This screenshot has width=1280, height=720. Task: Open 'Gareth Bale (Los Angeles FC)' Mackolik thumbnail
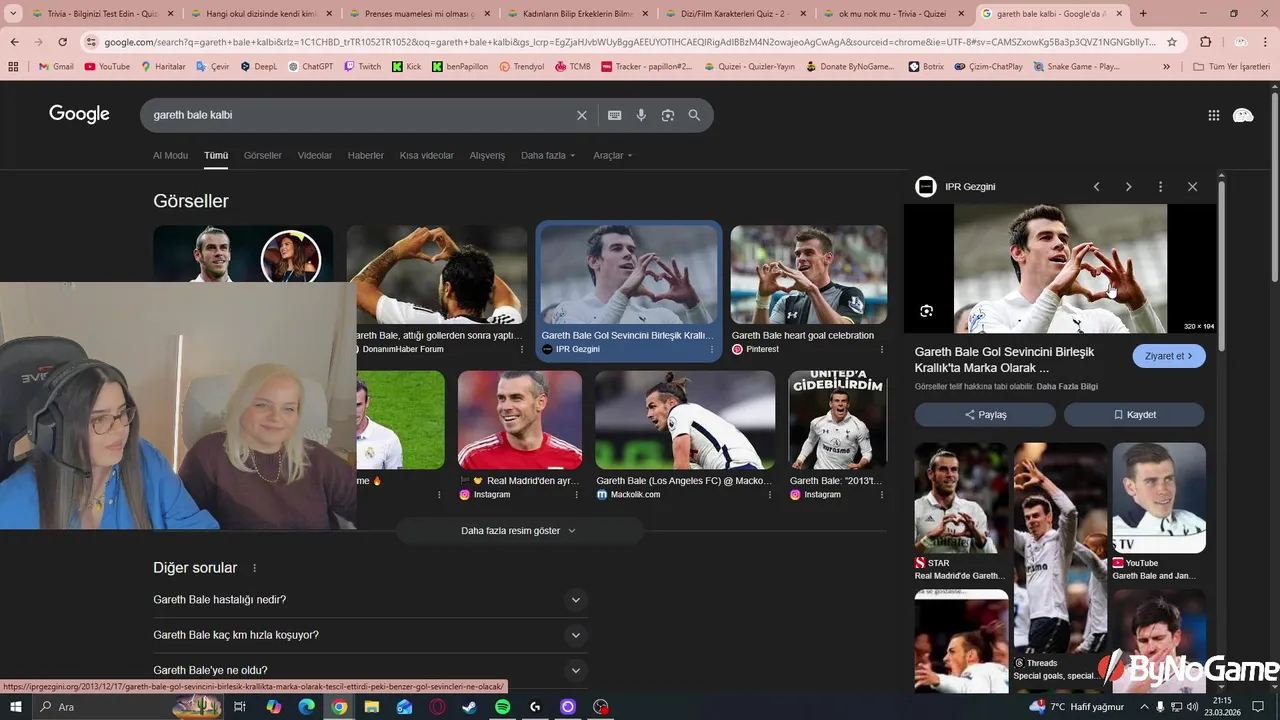click(685, 420)
